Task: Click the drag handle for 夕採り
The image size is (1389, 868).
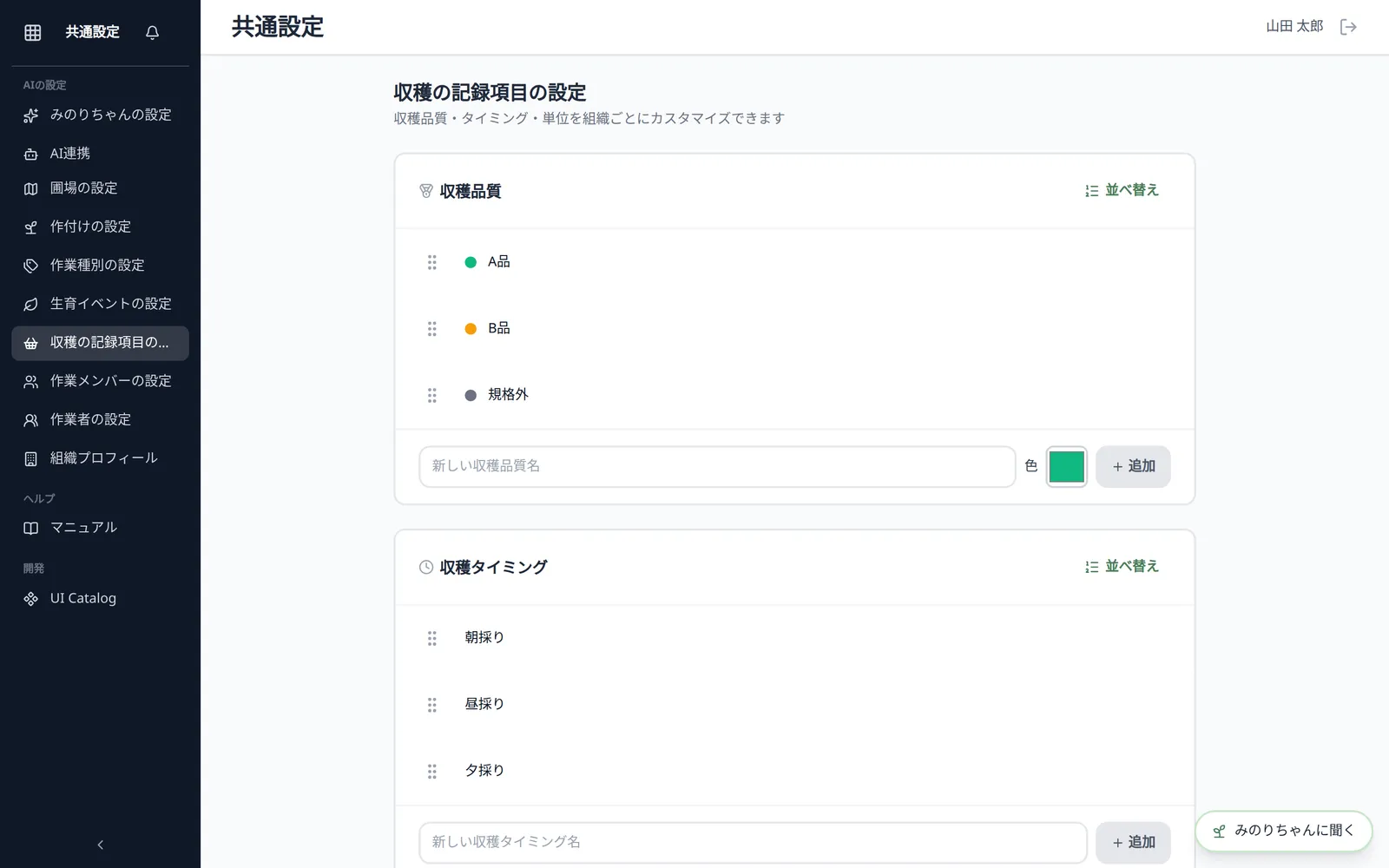Action: 431,772
